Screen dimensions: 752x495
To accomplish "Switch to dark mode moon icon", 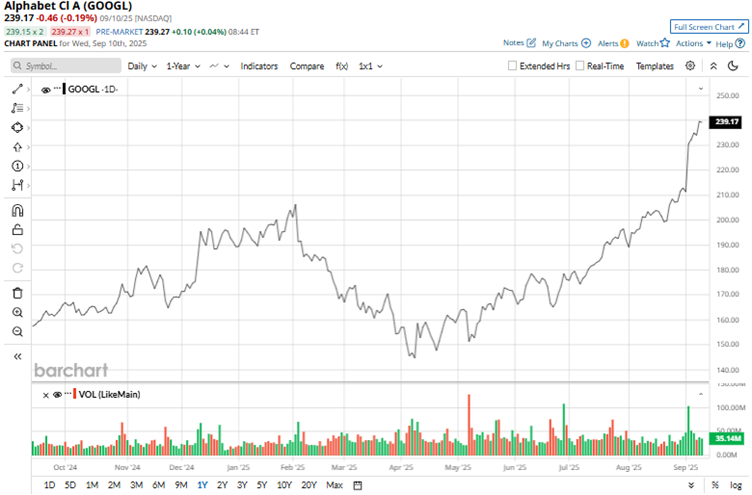I will pos(733,66).
